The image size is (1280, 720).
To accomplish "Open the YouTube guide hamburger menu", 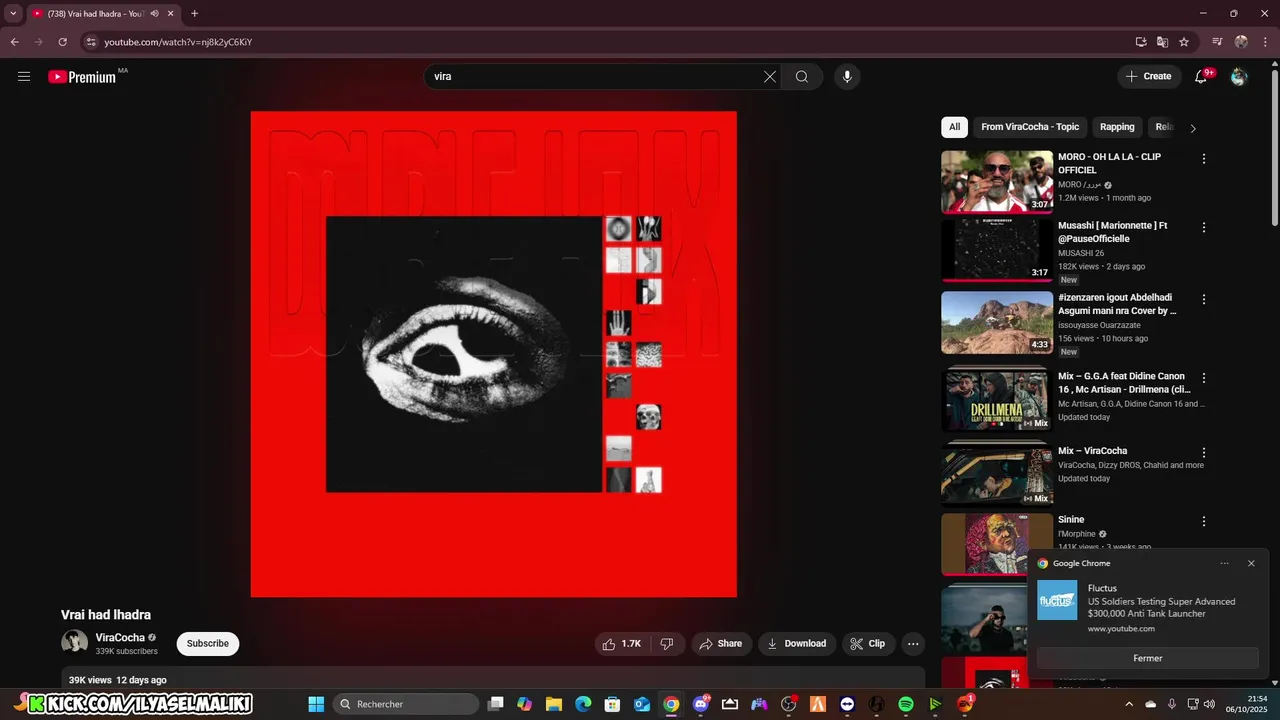I will coord(24,77).
